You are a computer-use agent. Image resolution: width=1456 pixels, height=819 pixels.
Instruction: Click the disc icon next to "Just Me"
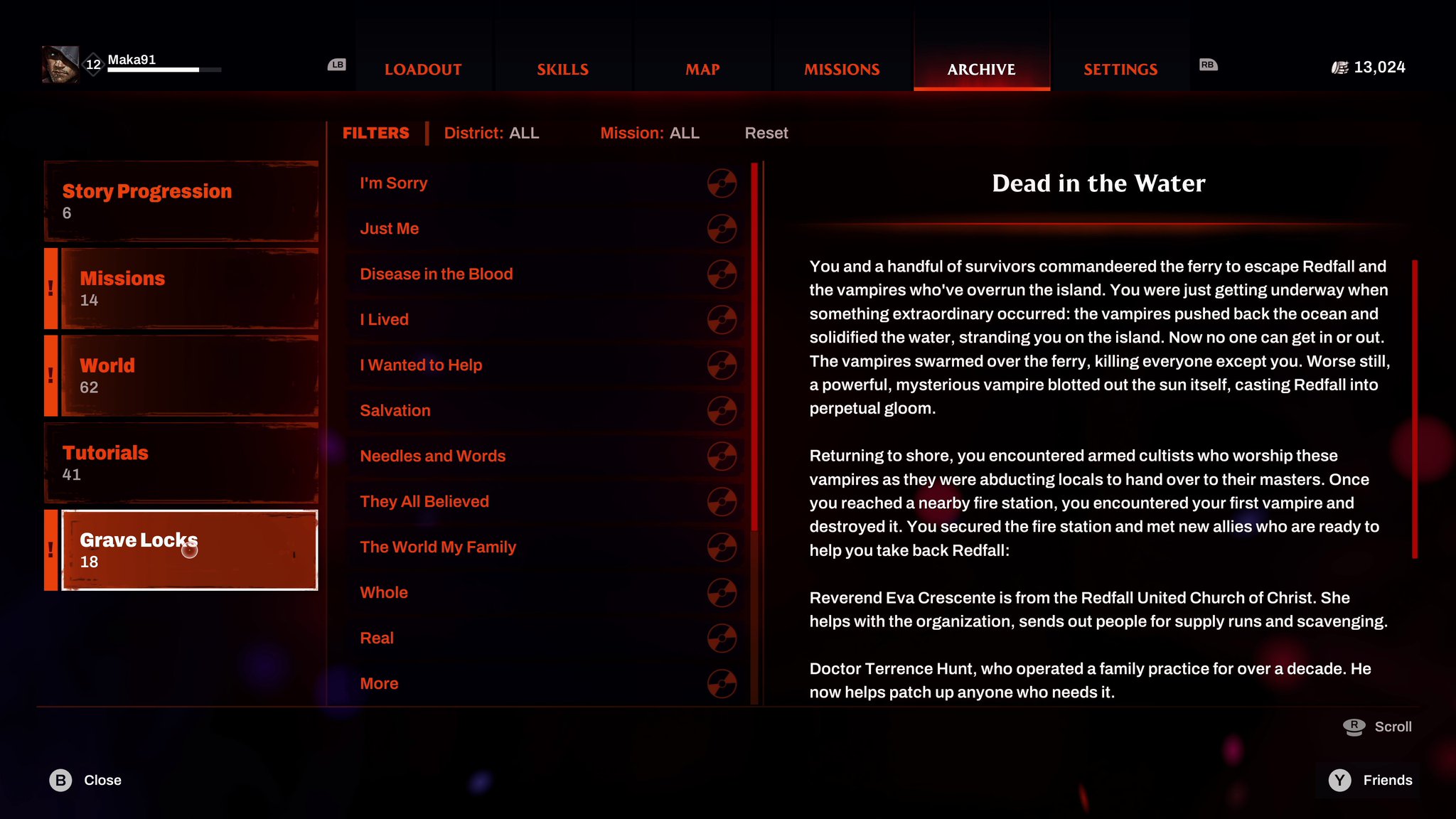point(722,228)
